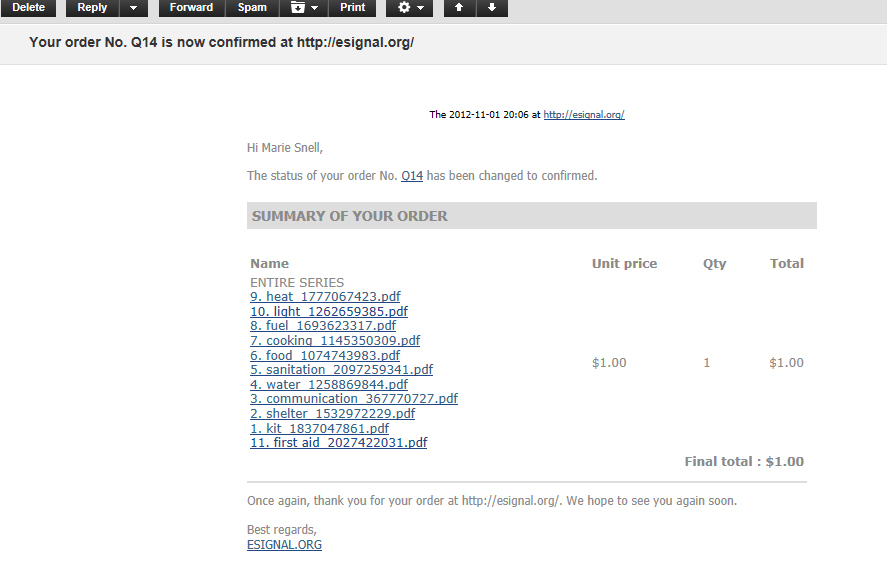Visit the ESIGNAL.ORG signature link
The height and width of the screenshot is (575, 887).
[x=285, y=545]
